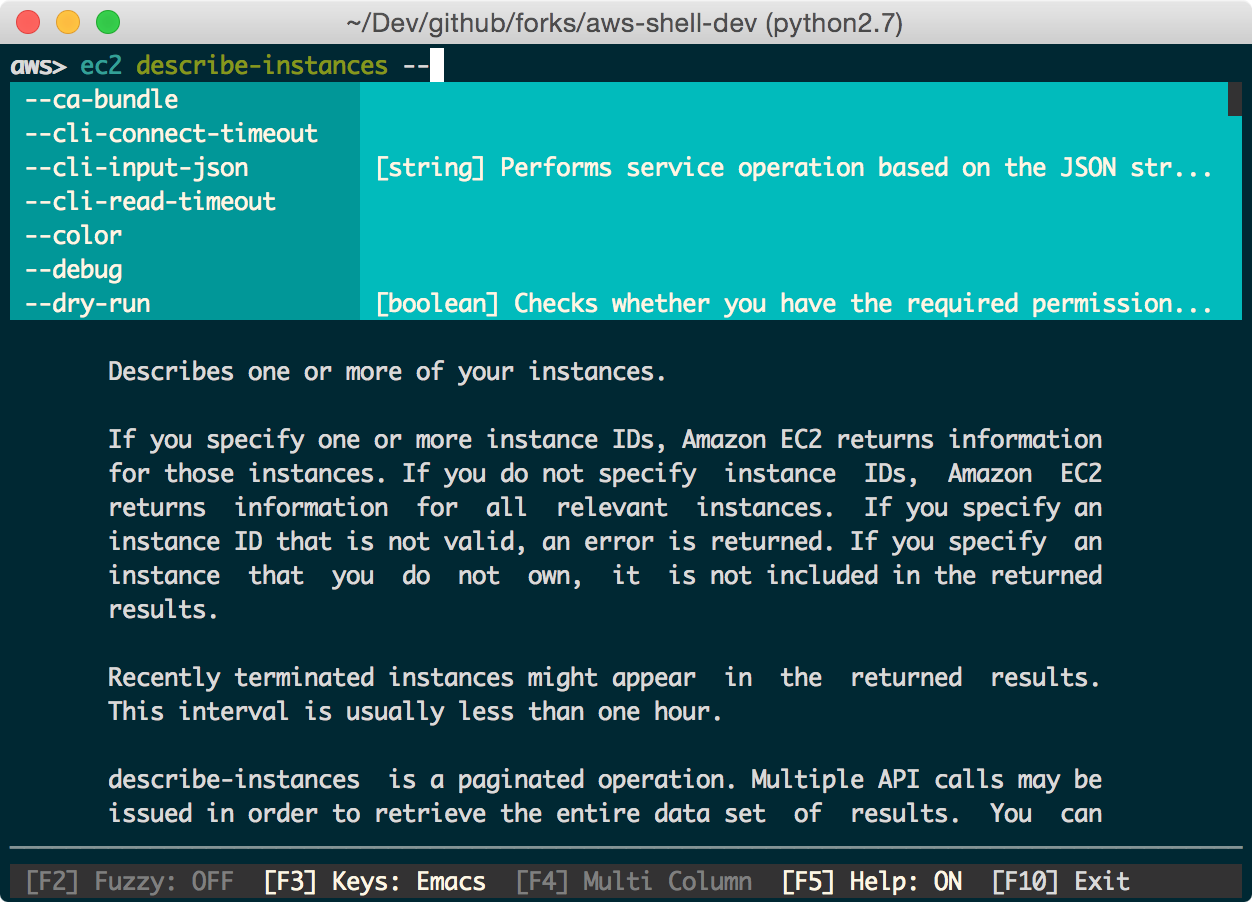The width and height of the screenshot is (1252, 902).
Task: Select the --debug completion option
Action: [x=184, y=269]
